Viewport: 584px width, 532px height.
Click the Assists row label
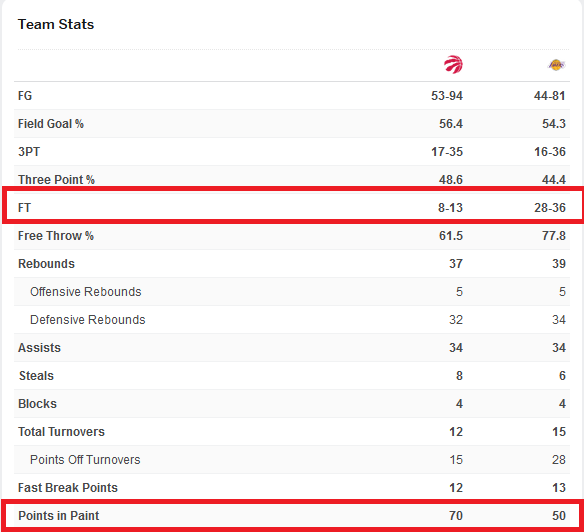click(x=39, y=348)
